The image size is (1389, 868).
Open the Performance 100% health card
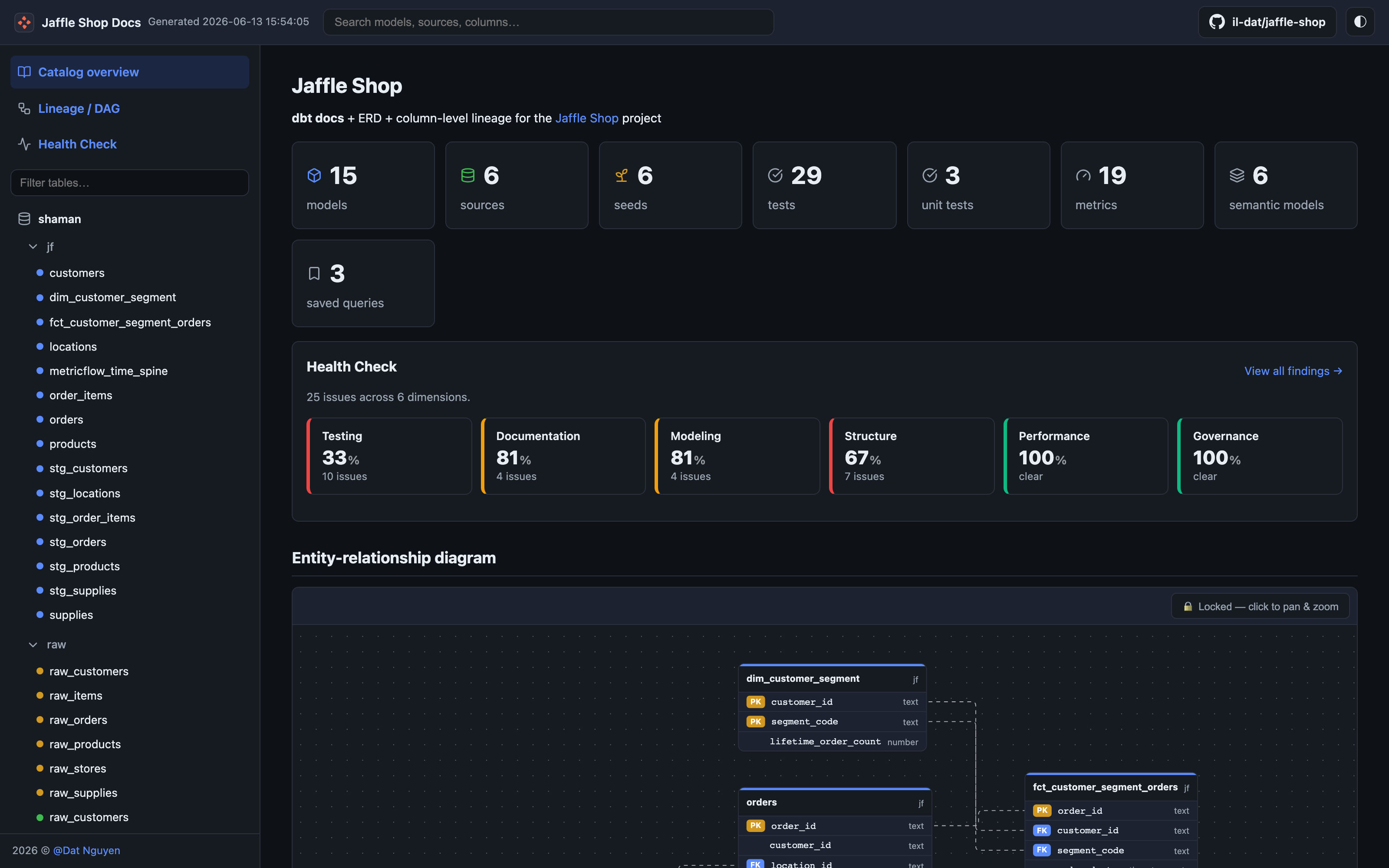tap(1086, 456)
